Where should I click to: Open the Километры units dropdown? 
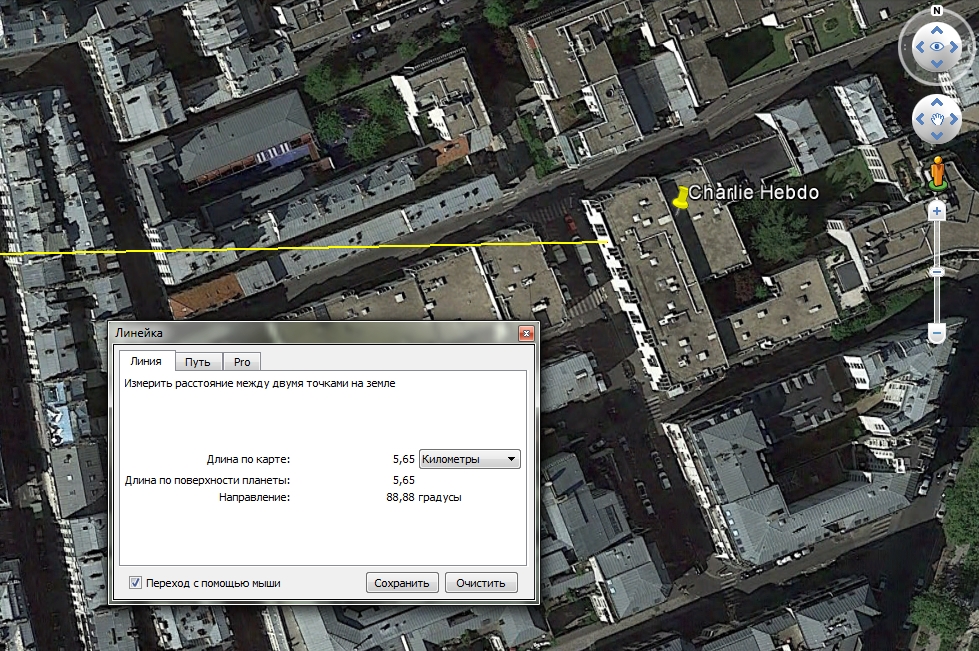pos(470,459)
